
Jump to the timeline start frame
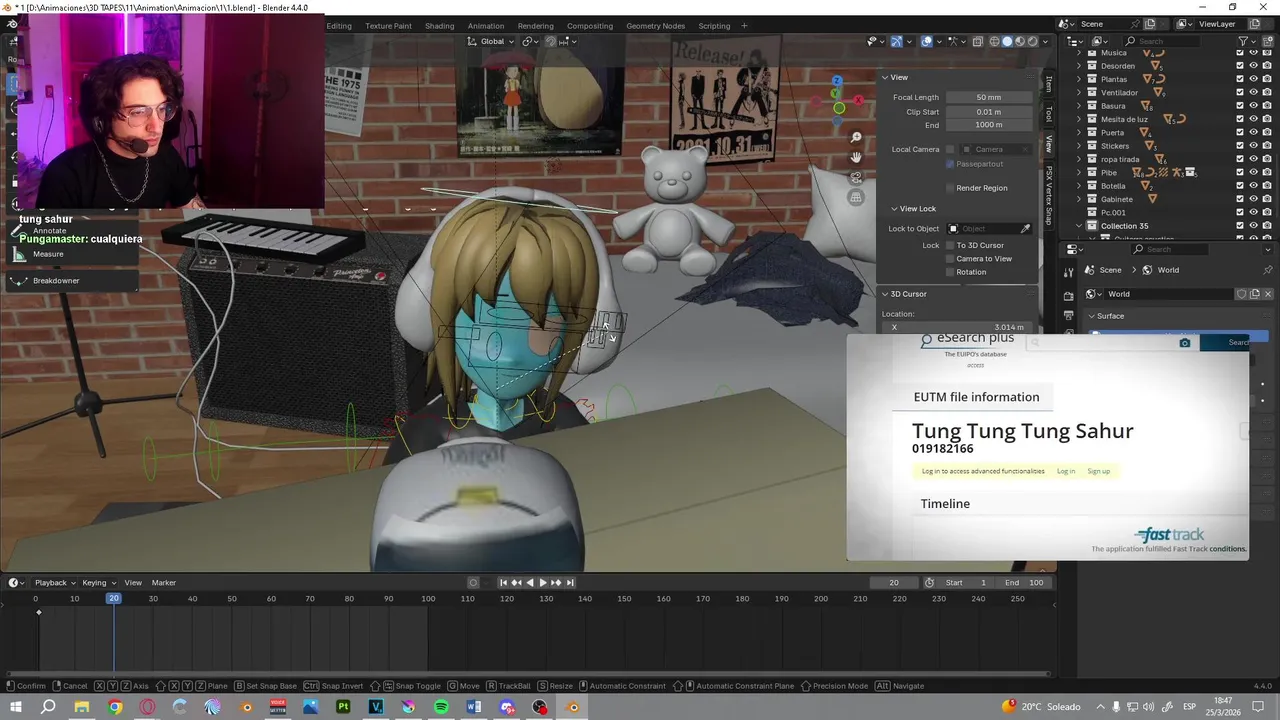503,583
